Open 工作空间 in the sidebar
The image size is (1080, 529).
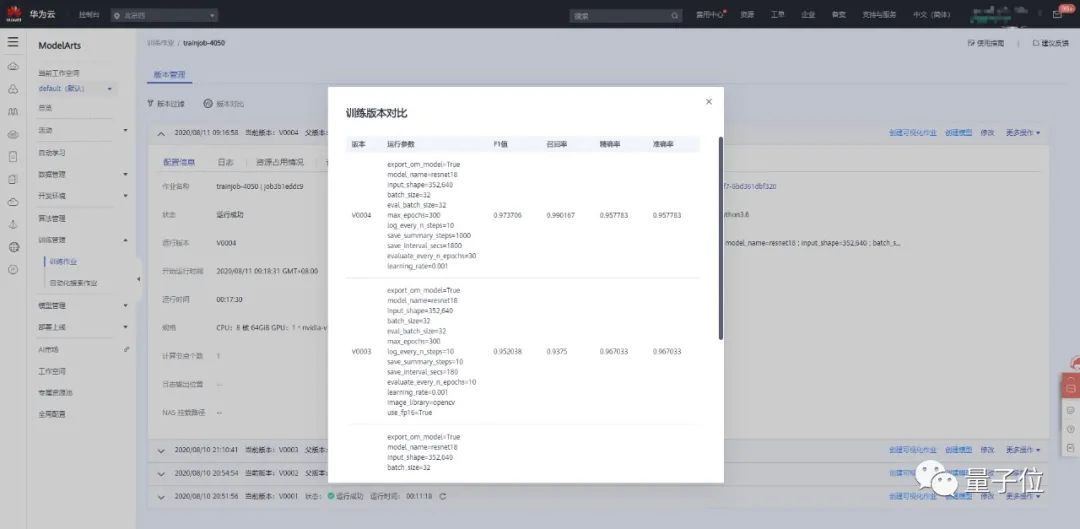coord(52,371)
